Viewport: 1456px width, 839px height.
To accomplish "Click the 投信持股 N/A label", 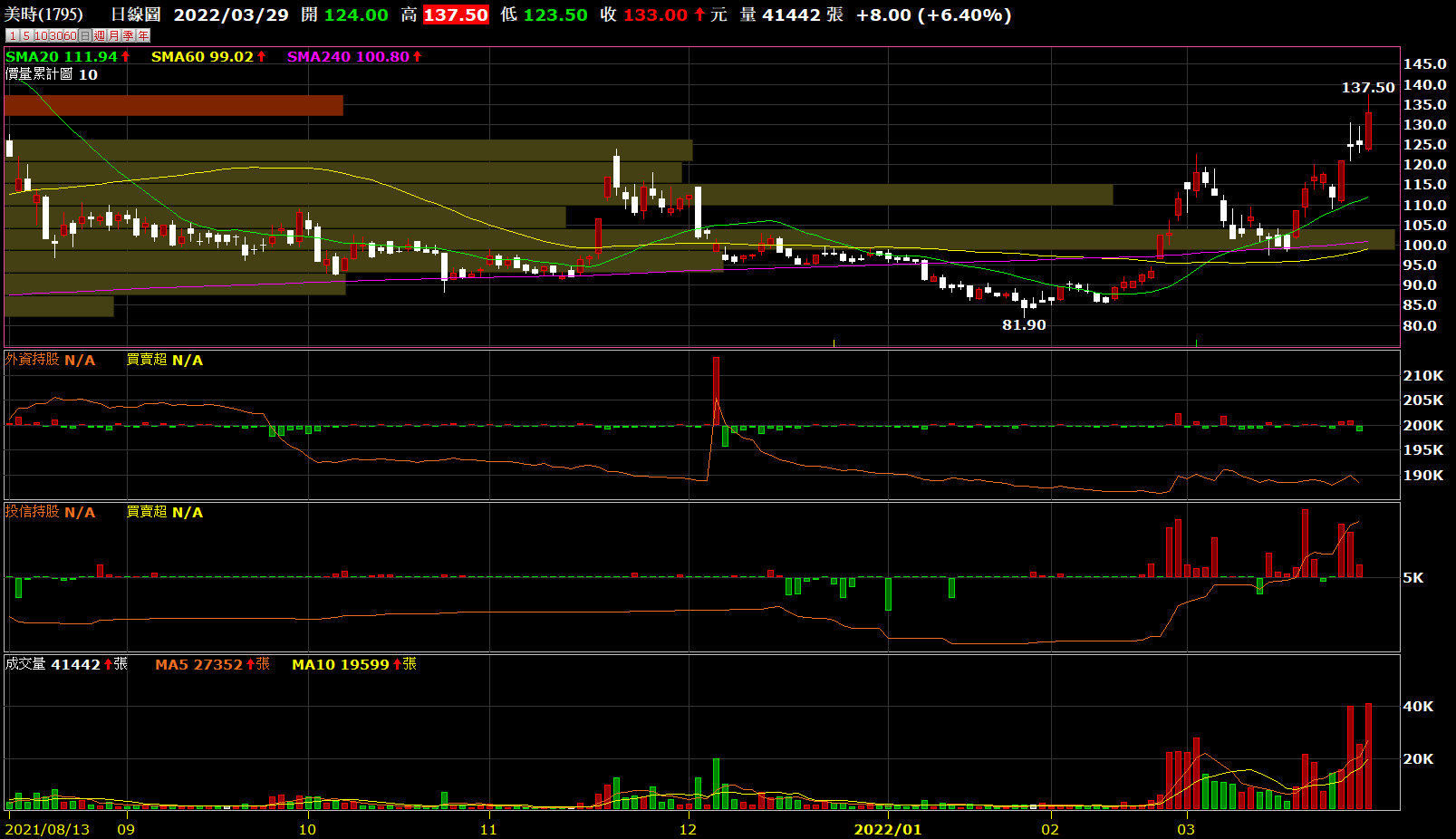I will (50, 512).
